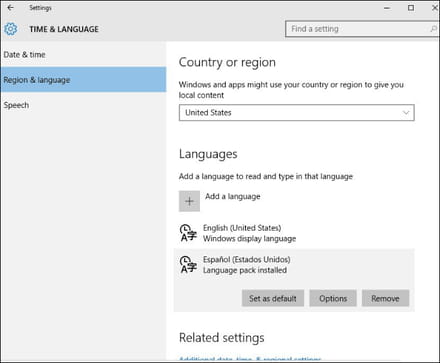Select English (United States) language entry
Viewport: 440px width, 363px height.
click(294, 233)
